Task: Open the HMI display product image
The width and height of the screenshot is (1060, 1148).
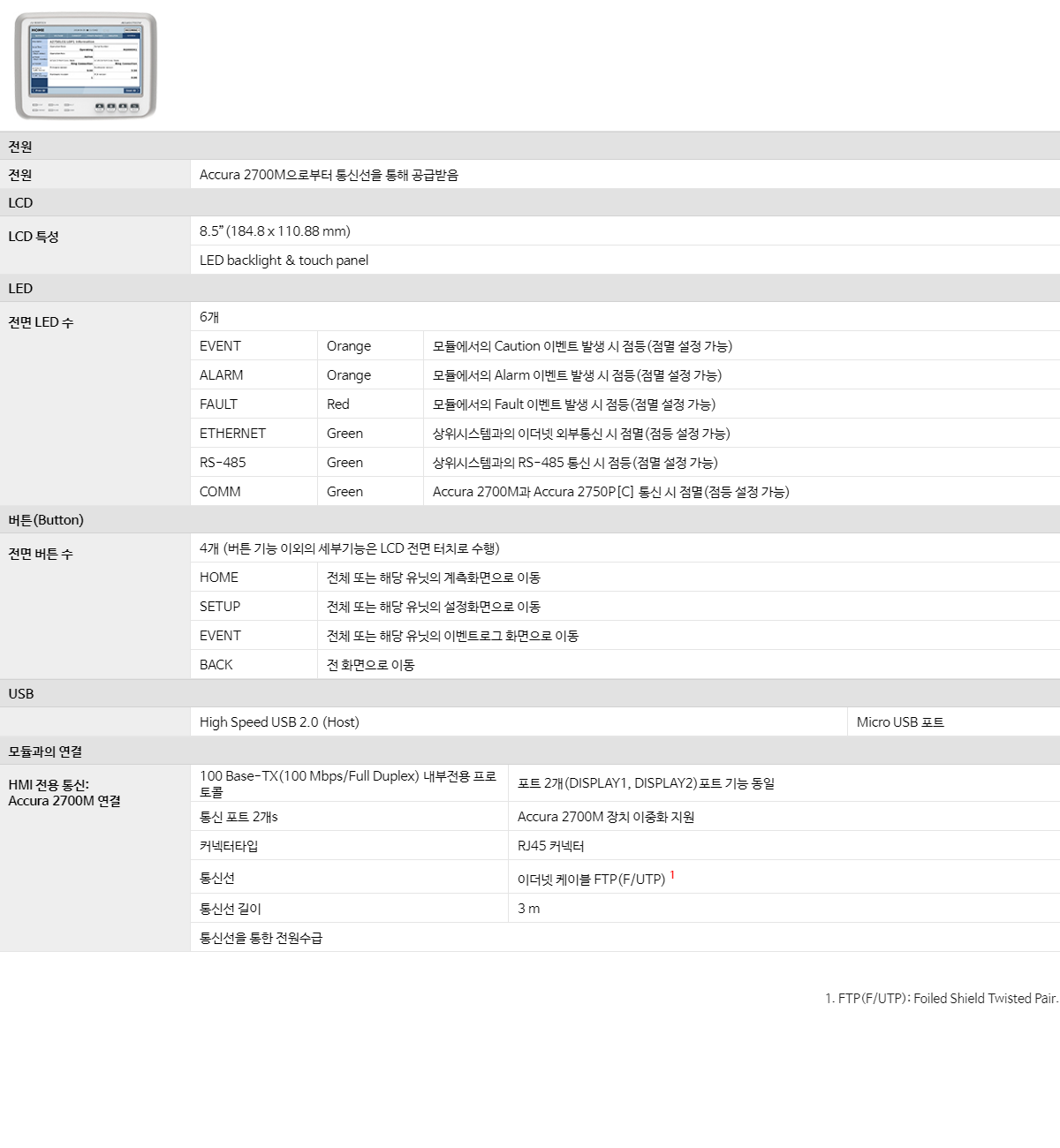Action: [x=86, y=65]
